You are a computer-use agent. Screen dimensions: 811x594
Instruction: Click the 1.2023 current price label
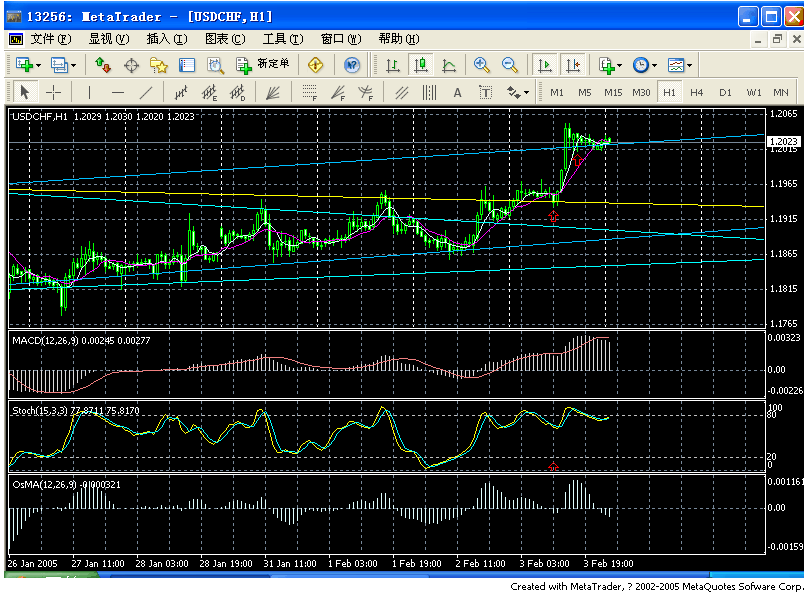coord(782,142)
